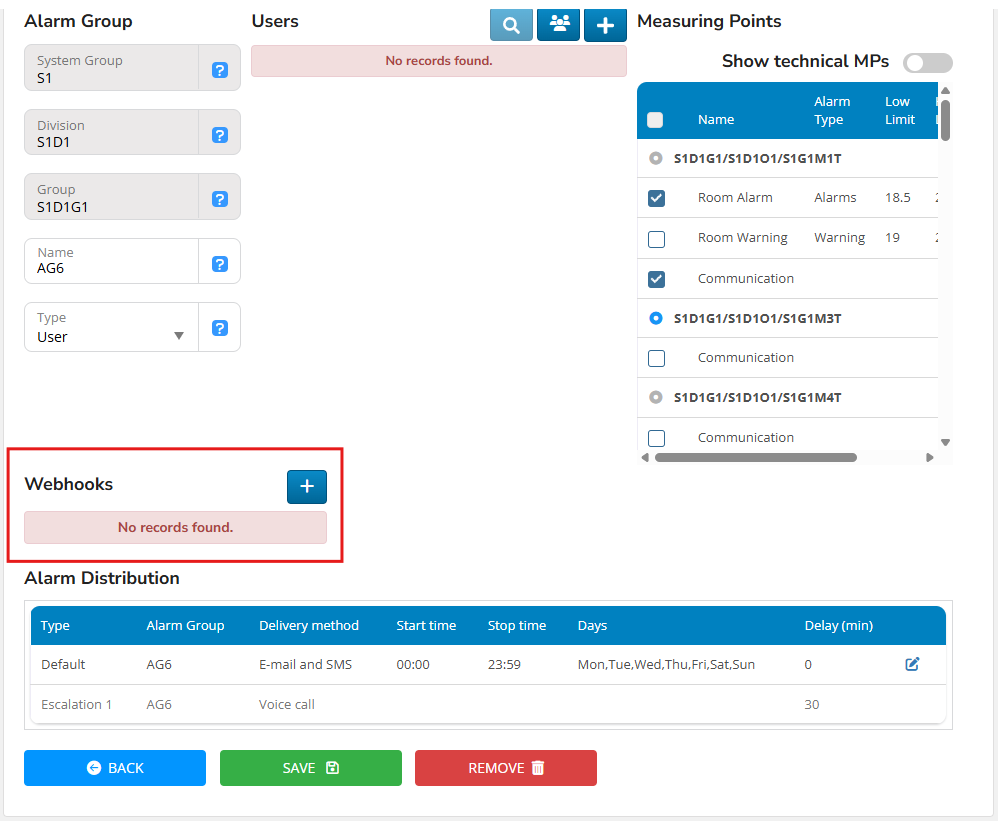Image resolution: width=998 pixels, height=821 pixels.
Task: Open help for System Group field
Action: click(220, 70)
